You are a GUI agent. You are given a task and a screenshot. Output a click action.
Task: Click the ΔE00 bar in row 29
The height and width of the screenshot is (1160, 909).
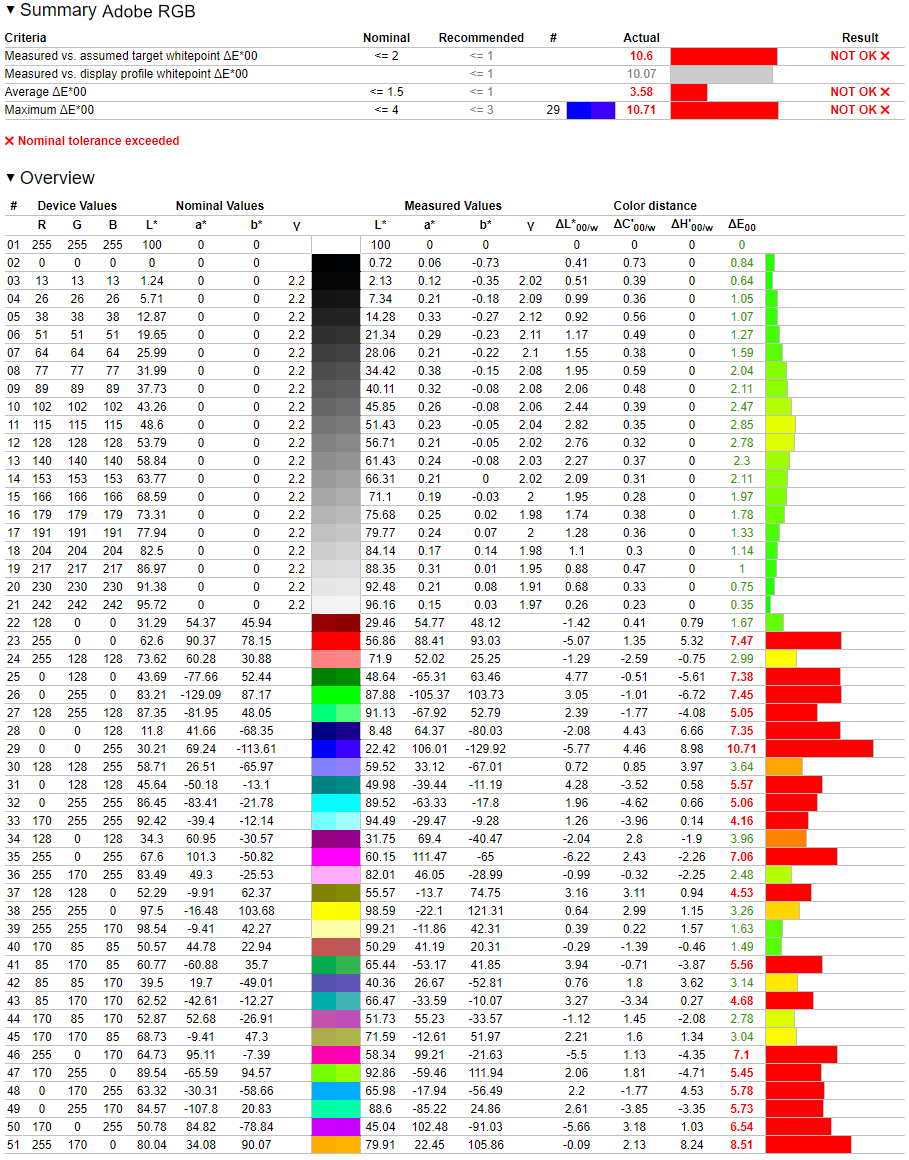coord(820,749)
